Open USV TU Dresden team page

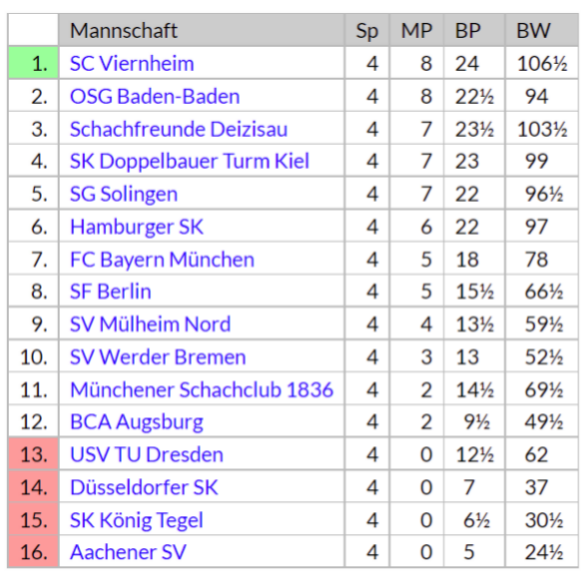coord(147,455)
